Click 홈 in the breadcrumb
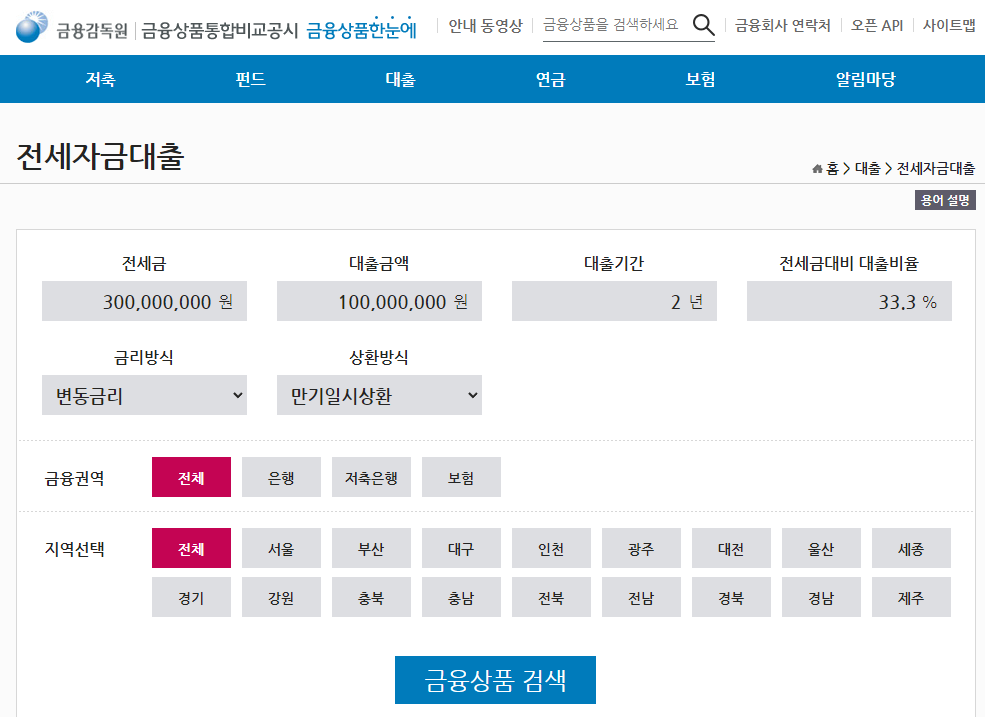Image resolution: width=985 pixels, height=717 pixels. (832, 168)
